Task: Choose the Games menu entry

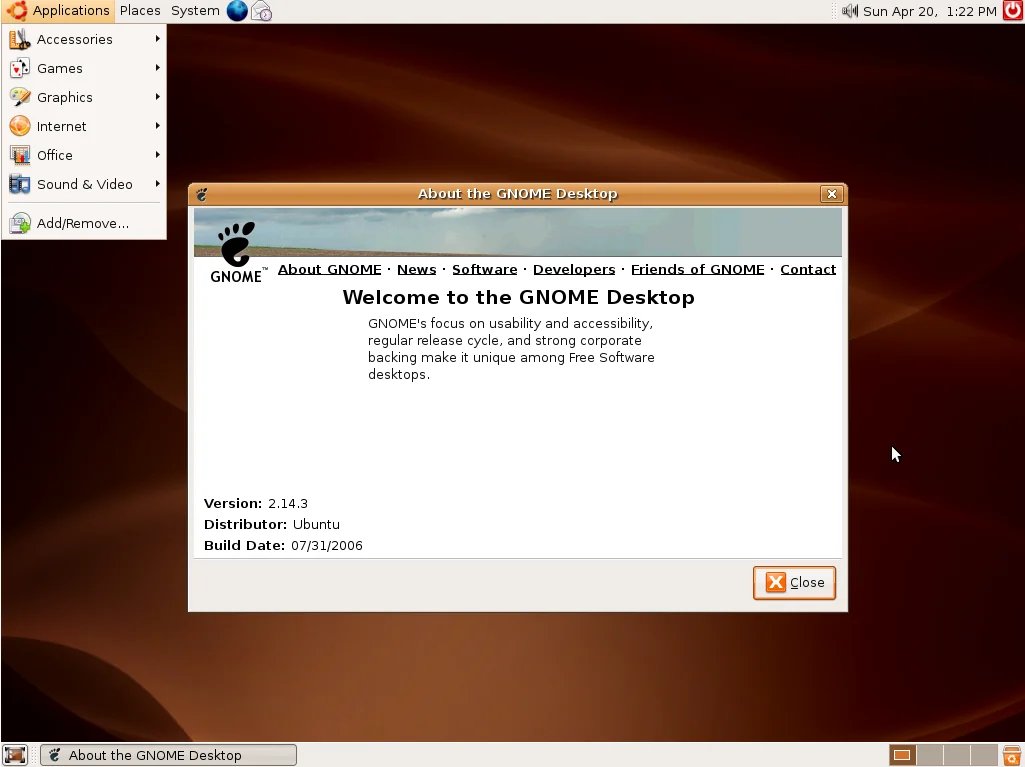Action: coord(84,68)
